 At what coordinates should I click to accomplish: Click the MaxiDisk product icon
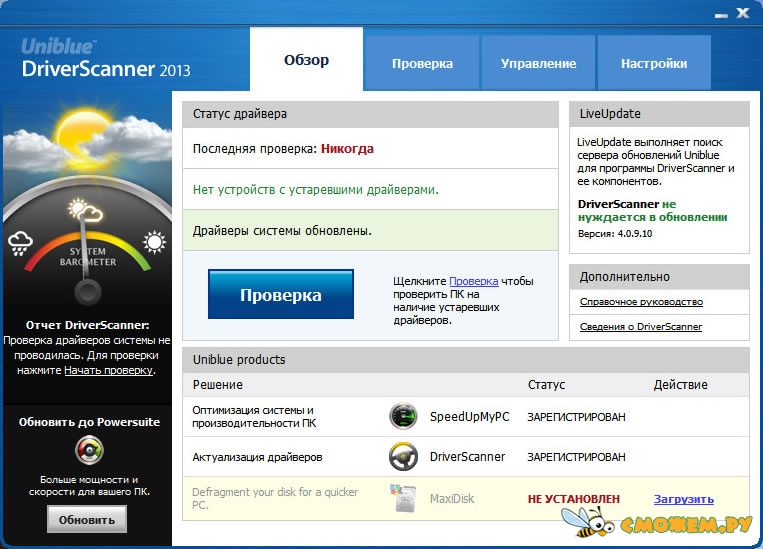(403, 498)
